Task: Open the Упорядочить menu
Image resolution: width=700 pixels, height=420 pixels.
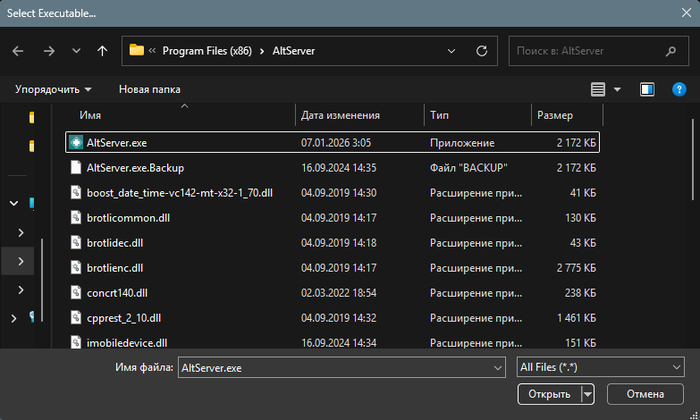Action: 53,89
